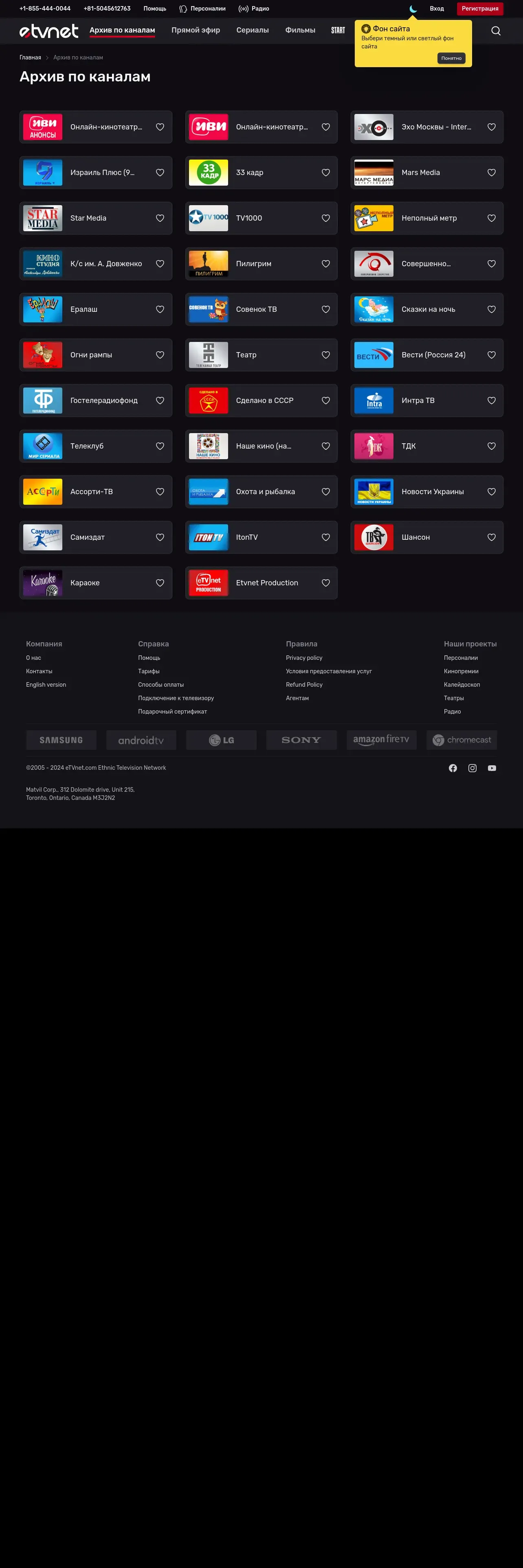This screenshot has width=523, height=1568.
Task: Open Совенок ТВ channel logo
Action: (x=208, y=310)
